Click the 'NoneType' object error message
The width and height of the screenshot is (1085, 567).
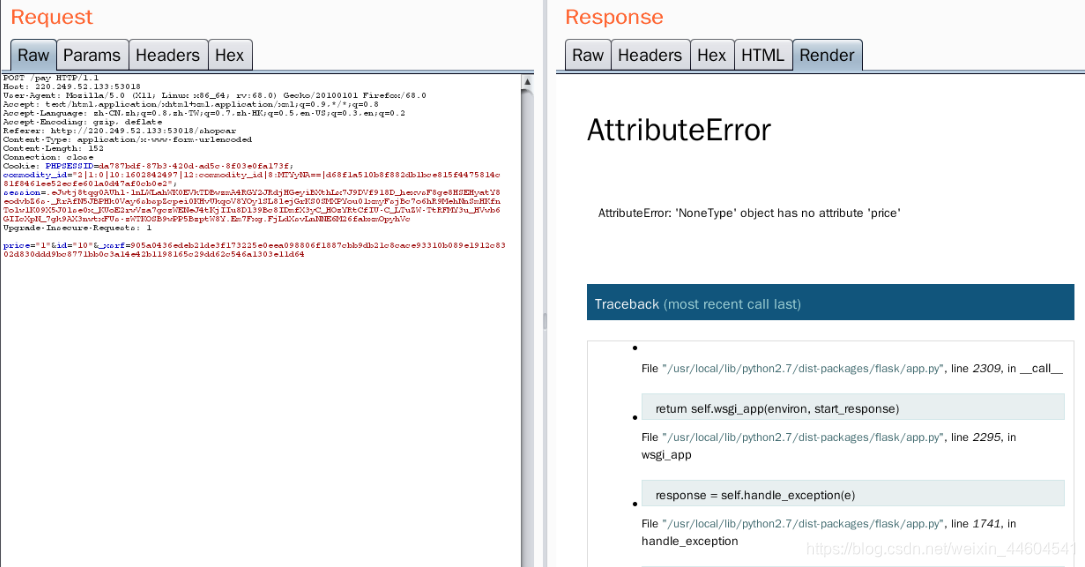pyautogui.click(x=749, y=213)
